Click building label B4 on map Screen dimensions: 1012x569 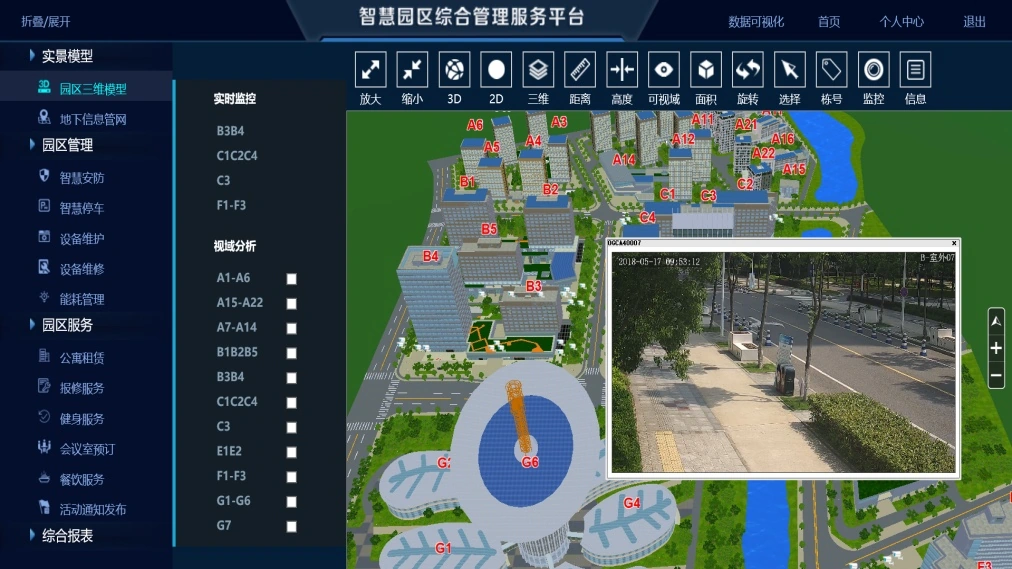[x=430, y=256]
